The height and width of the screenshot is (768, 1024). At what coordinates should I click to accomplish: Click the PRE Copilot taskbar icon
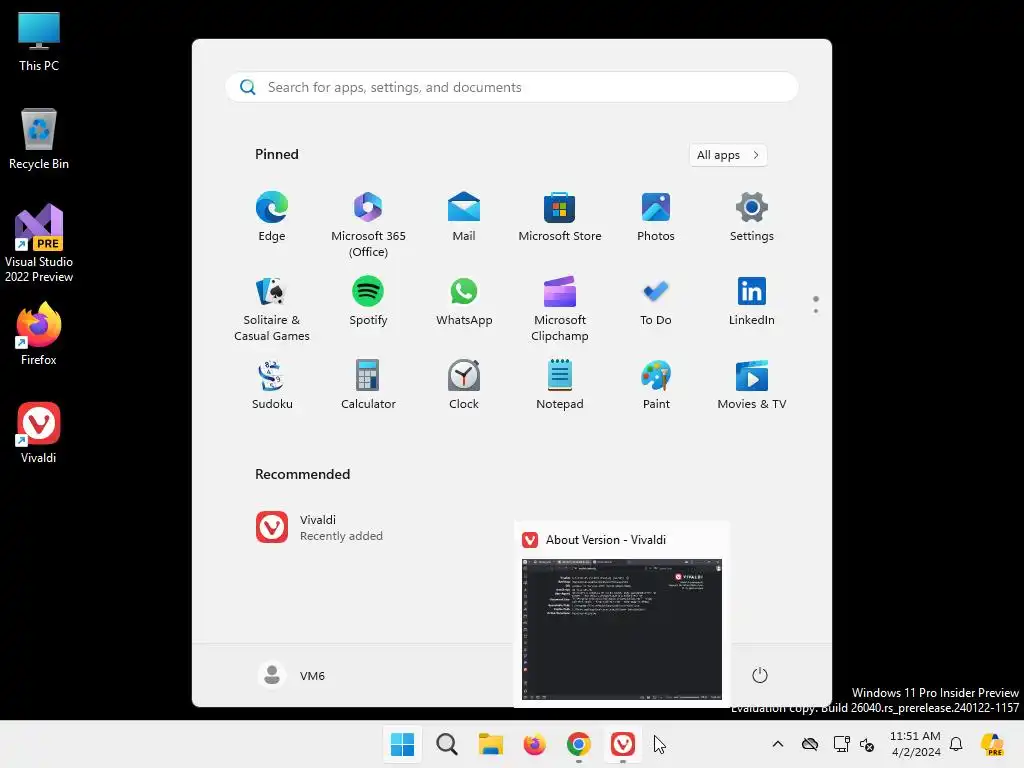pyautogui.click(x=993, y=744)
